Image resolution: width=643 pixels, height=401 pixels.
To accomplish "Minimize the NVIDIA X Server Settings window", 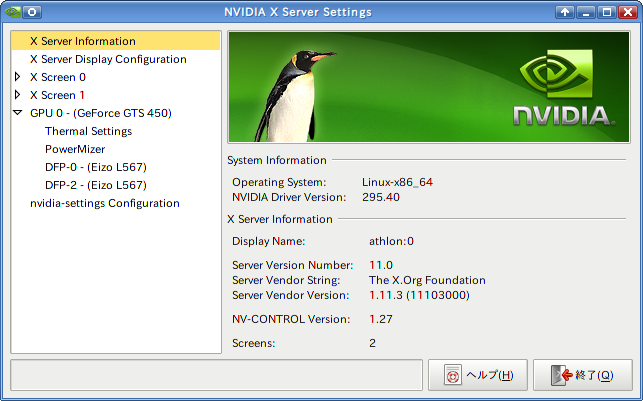I will tap(586, 12).
